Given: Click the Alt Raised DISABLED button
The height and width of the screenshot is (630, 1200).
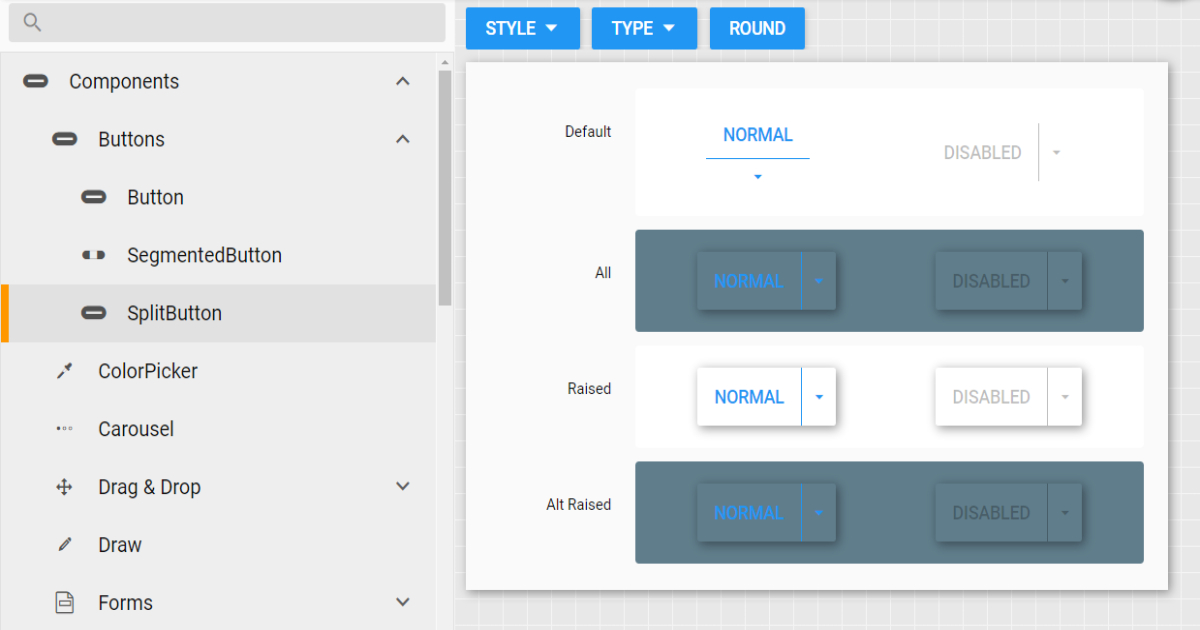Looking at the screenshot, I should pyautogui.click(x=991, y=513).
